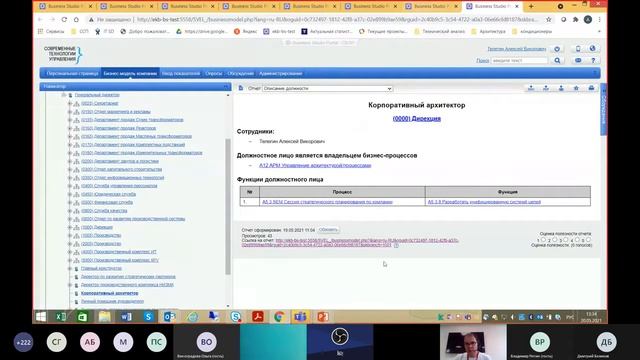640x360 pixels.
Task: Click the Обновить button beside the report date
Action: click(x=328, y=230)
